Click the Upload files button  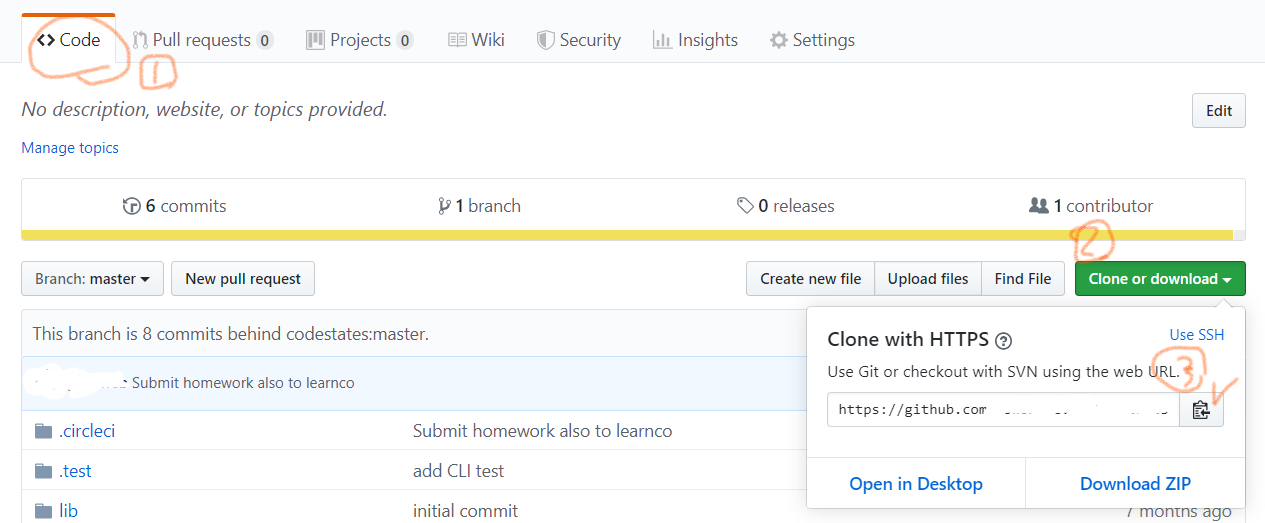pos(928,279)
